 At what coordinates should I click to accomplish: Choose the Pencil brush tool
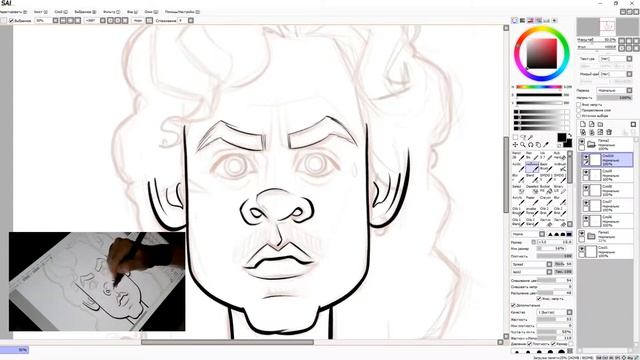pyautogui.click(x=518, y=156)
